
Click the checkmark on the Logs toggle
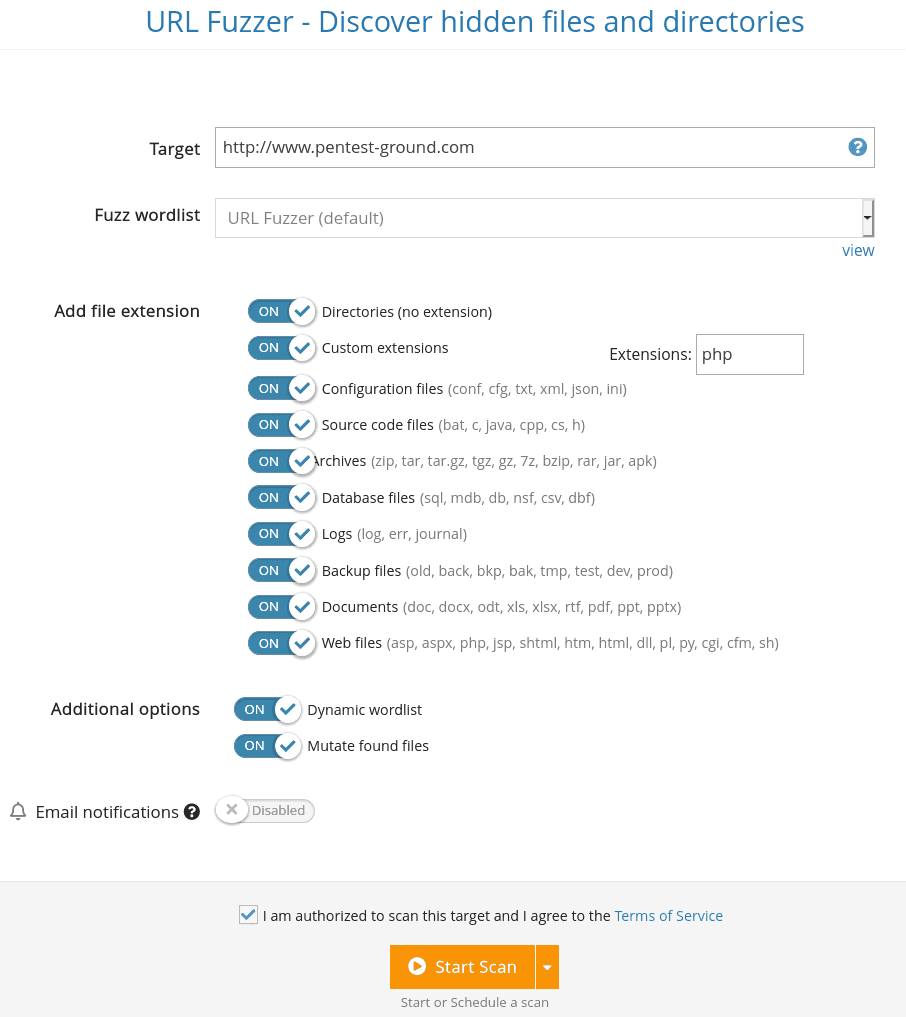point(300,533)
